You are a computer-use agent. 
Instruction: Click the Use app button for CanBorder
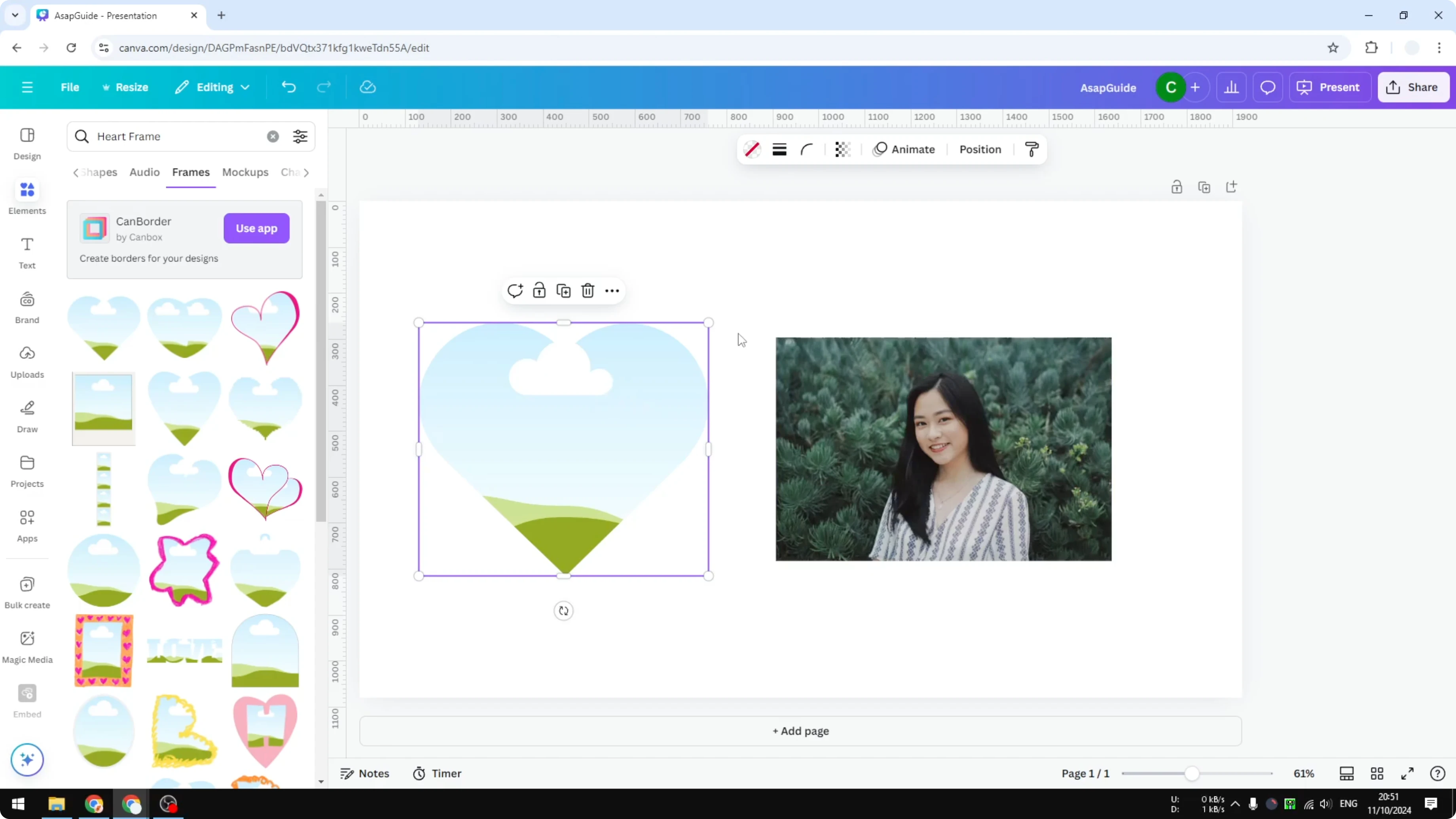(256, 228)
